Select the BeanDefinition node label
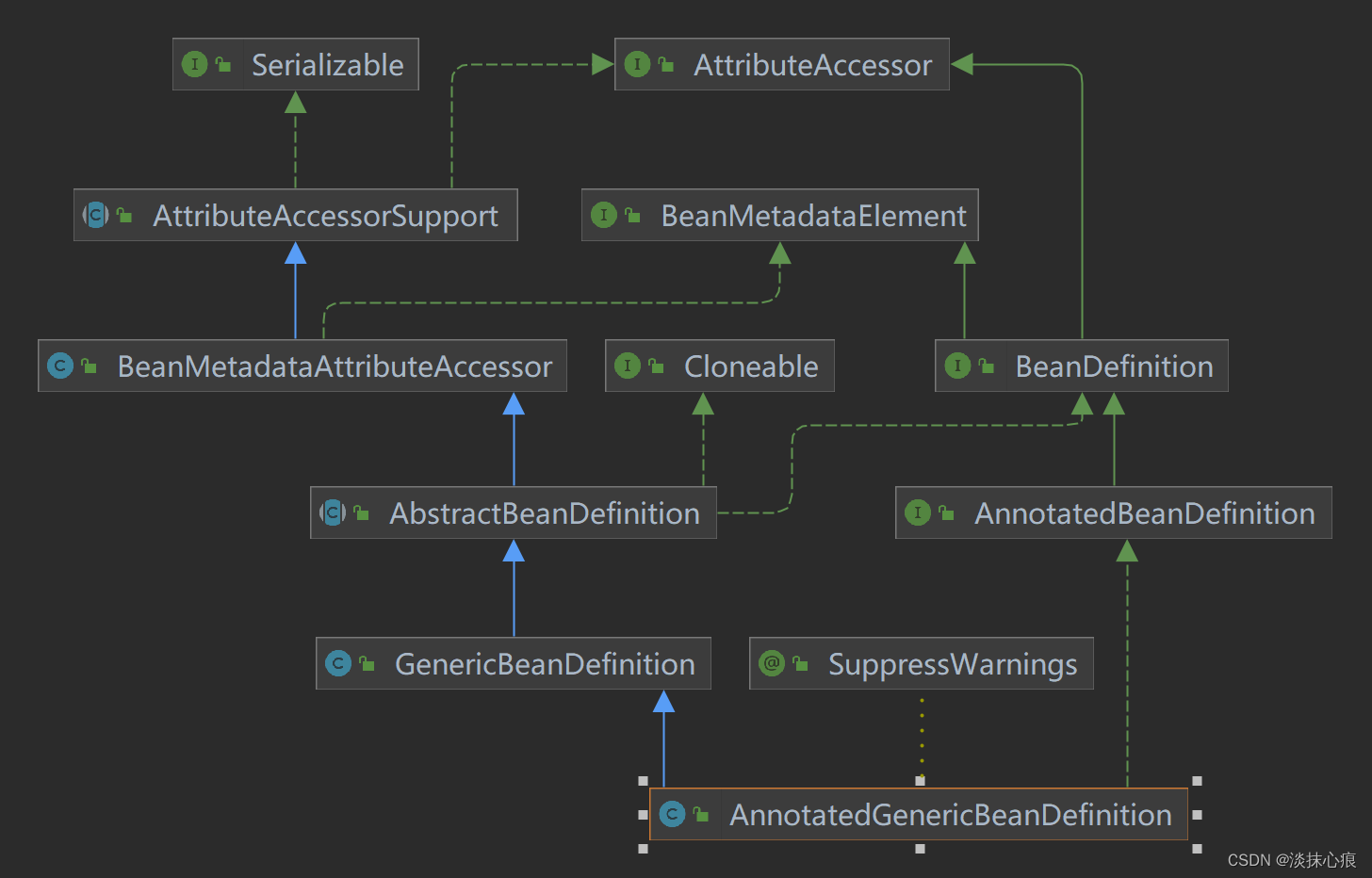 coord(1114,366)
